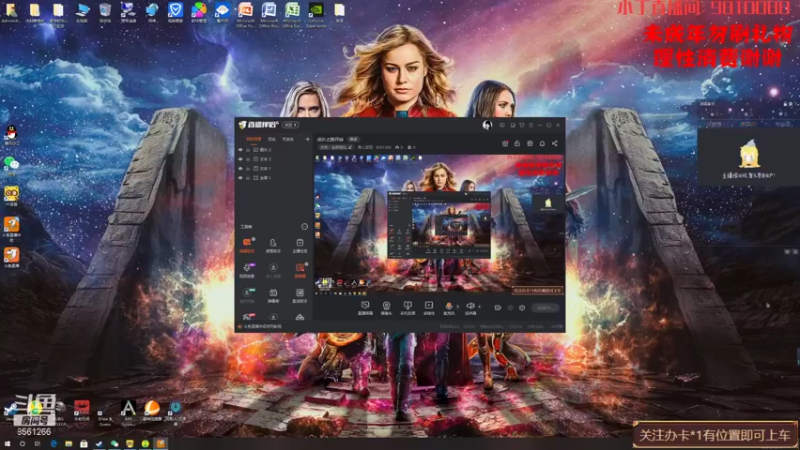
Task: Toggle eye icon of the topmost source row
Action: [x=240, y=150]
